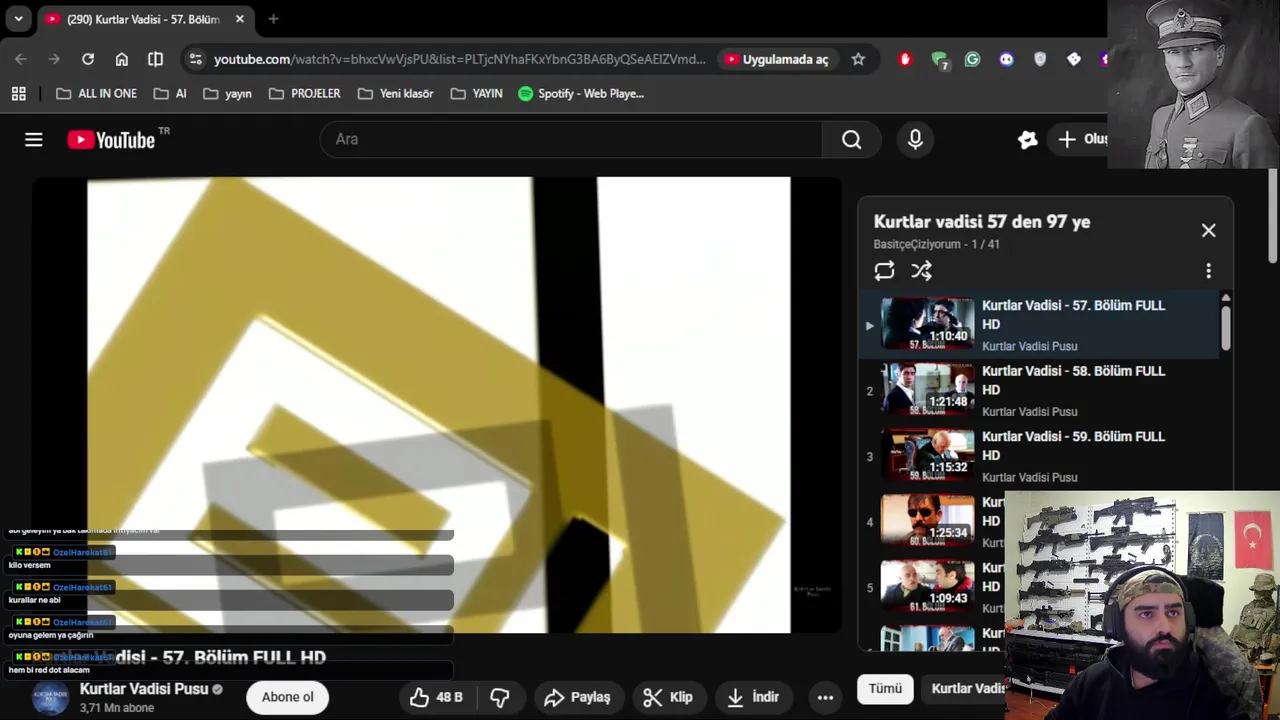
Task: Open green extension with 7 badge
Action: (x=939, y=60)
